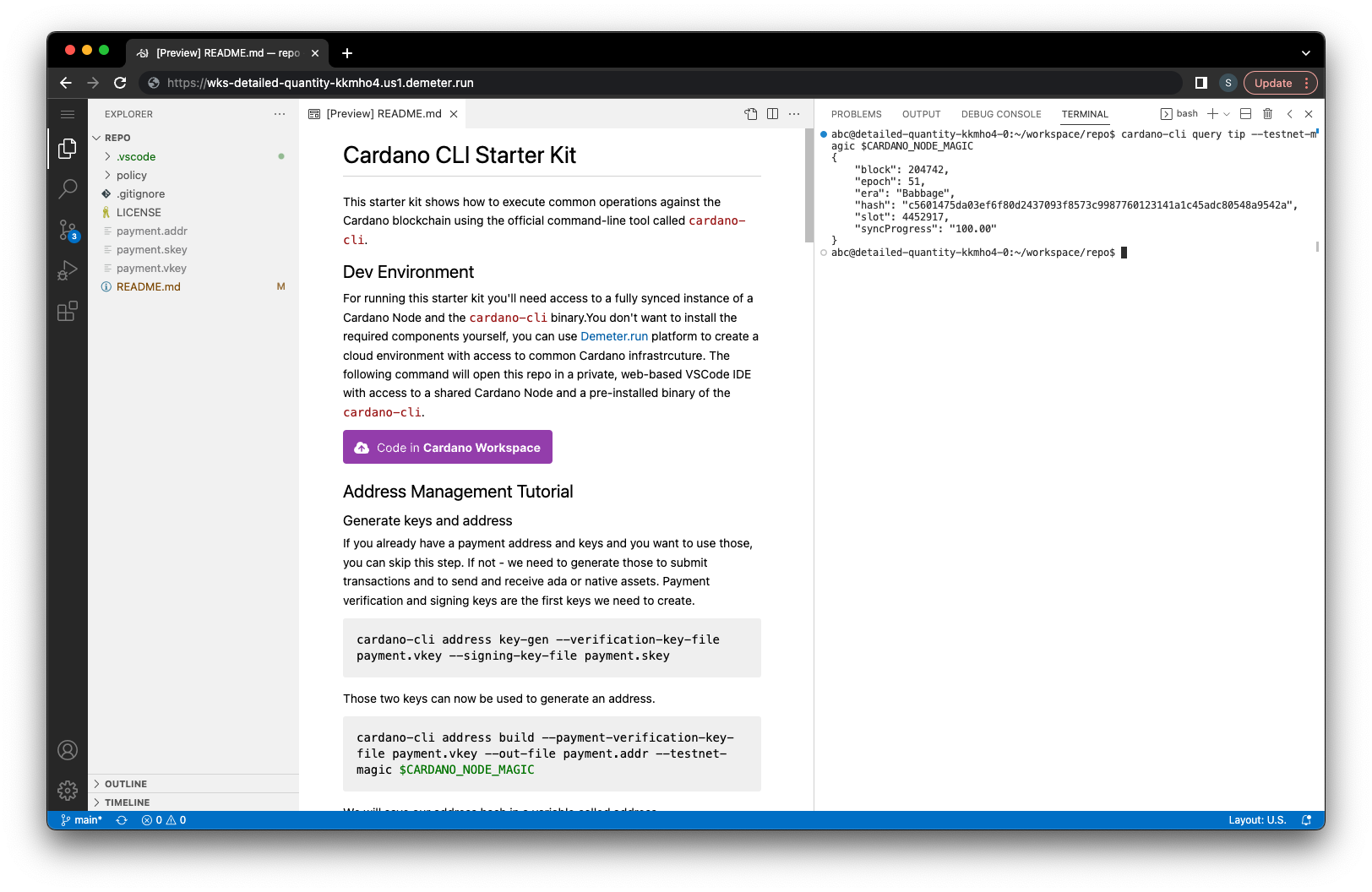This screenshot has width=1372, height=892.
Task: Open the payment.addr file
Action: point(193,231)
